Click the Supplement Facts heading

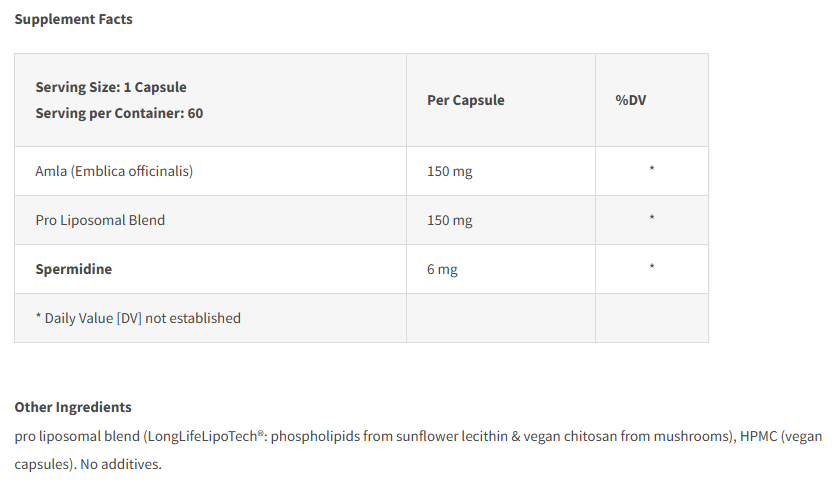pos(73,19)
